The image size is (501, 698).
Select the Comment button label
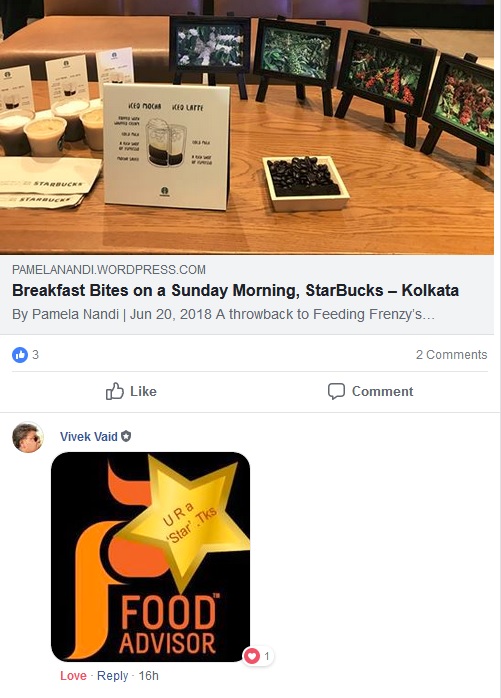click(x=382, y=391)
